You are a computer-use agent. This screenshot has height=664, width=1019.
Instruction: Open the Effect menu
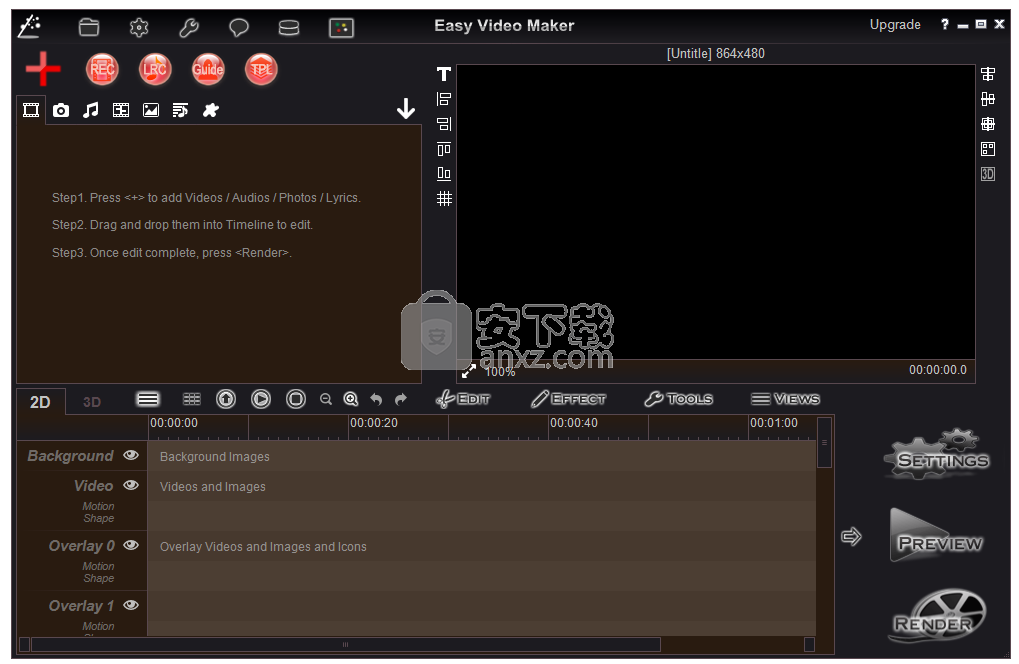(x=568, y=399)
